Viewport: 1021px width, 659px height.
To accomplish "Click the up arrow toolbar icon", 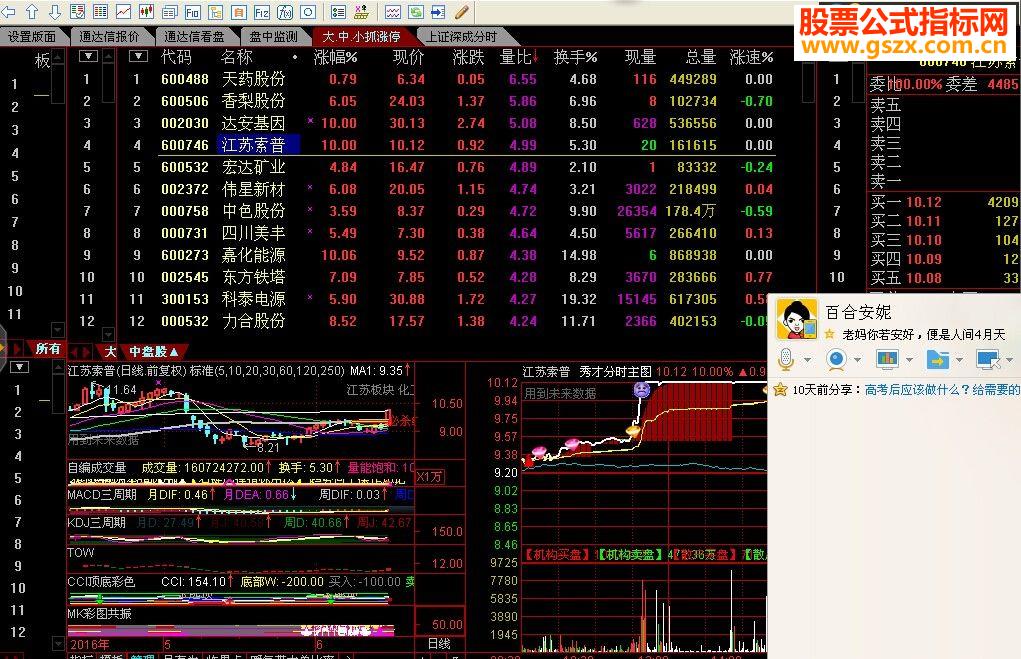I will [32, 11].
